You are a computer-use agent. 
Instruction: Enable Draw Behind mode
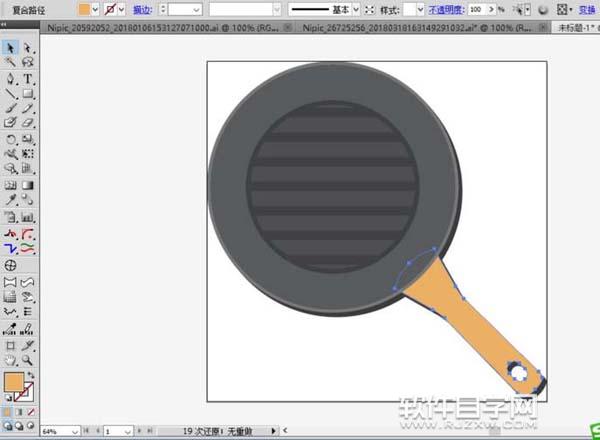[x=19, y=425]
